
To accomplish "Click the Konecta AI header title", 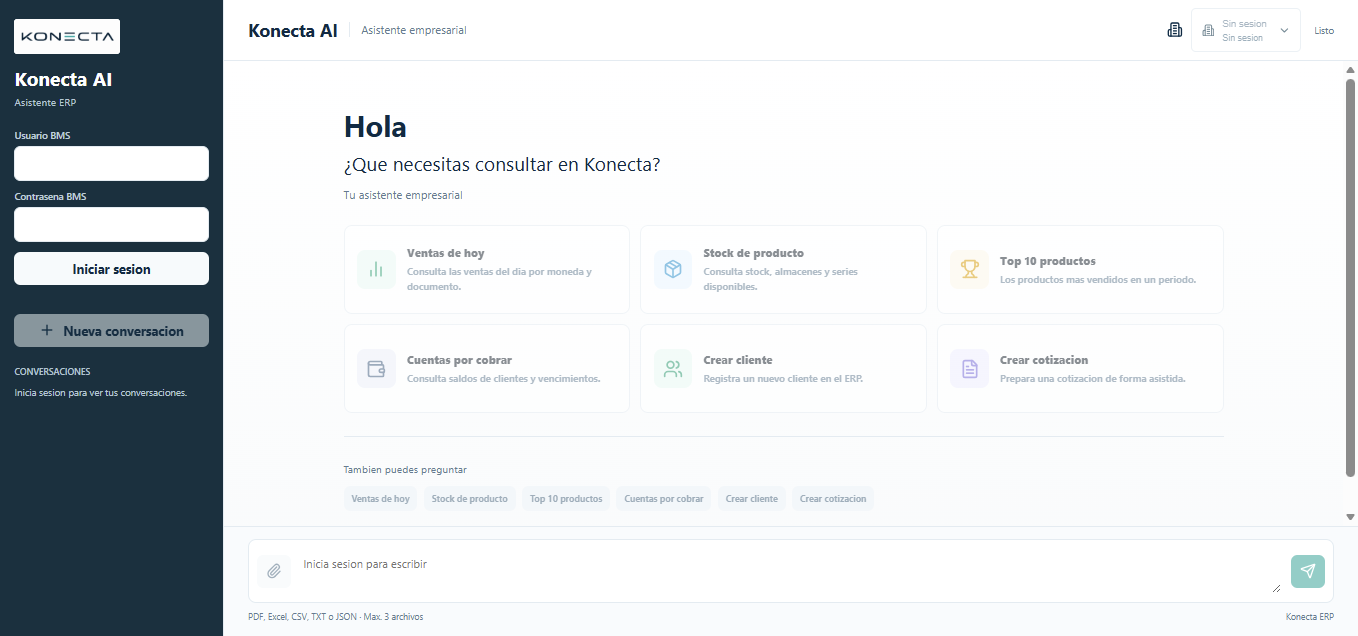I will [293, 30].
